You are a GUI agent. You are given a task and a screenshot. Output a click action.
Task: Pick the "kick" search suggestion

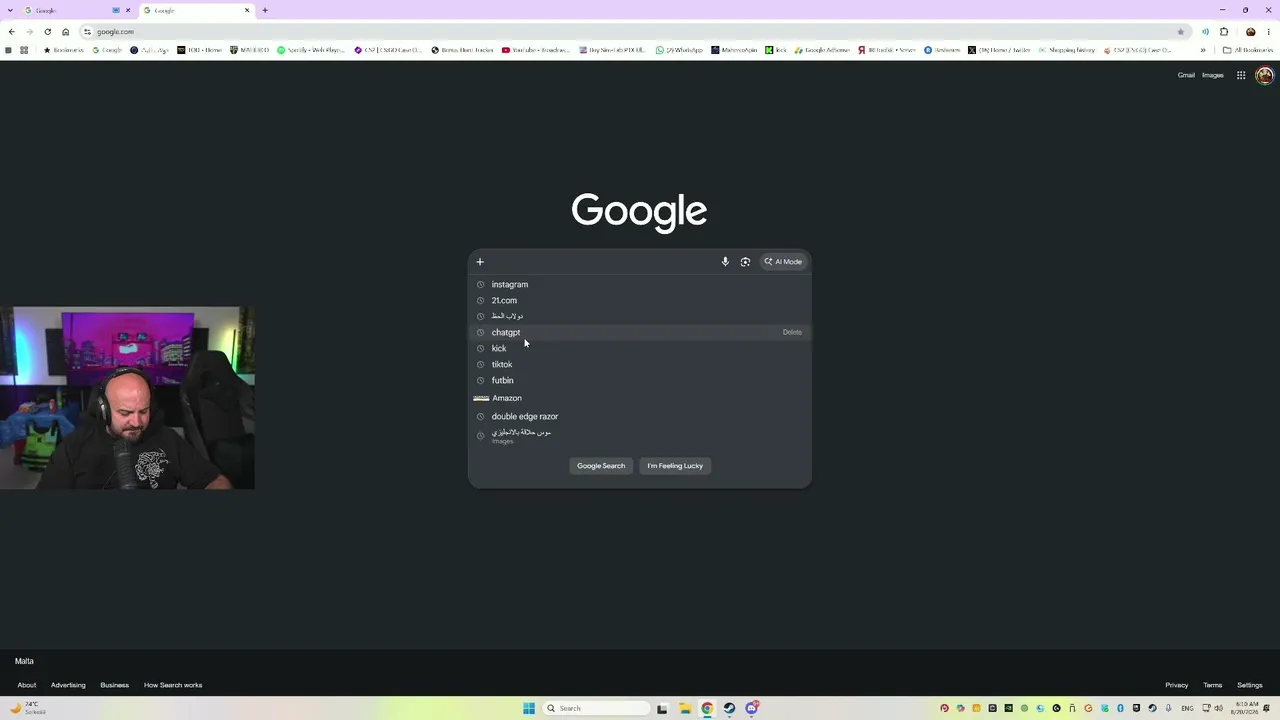pyautogui.click(x=640, y=348)
